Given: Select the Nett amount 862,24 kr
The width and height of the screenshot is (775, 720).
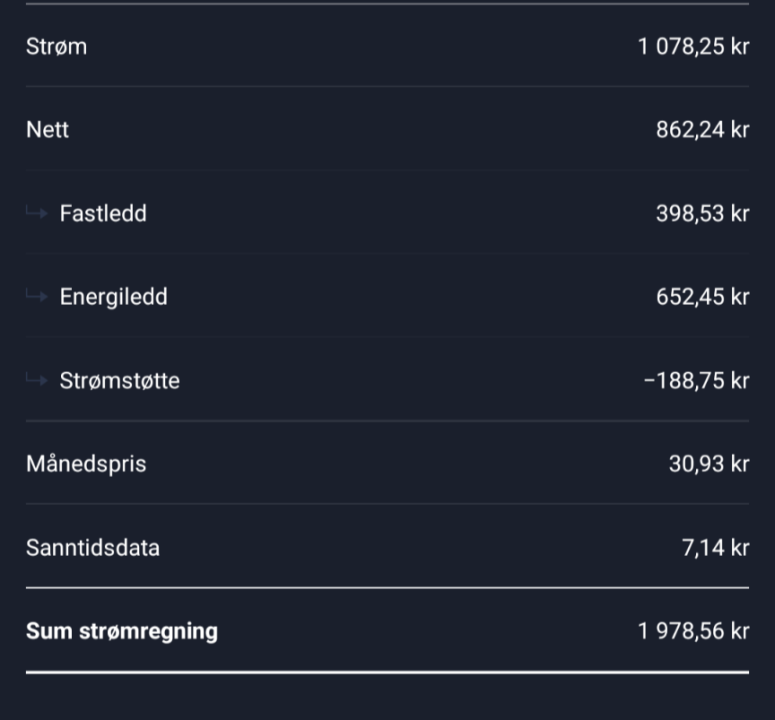Looking at the screenshot, I should point(702,130).
